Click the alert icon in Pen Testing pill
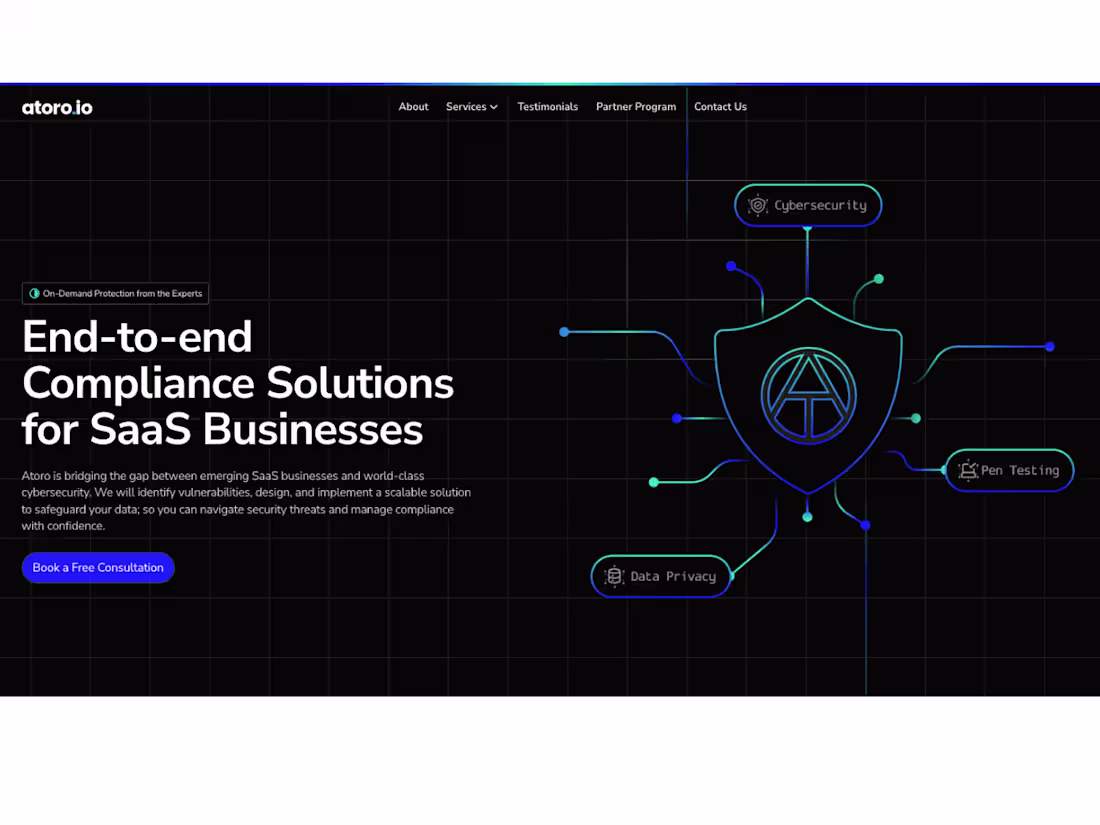The image size is (1100, 825). point(968,470)
